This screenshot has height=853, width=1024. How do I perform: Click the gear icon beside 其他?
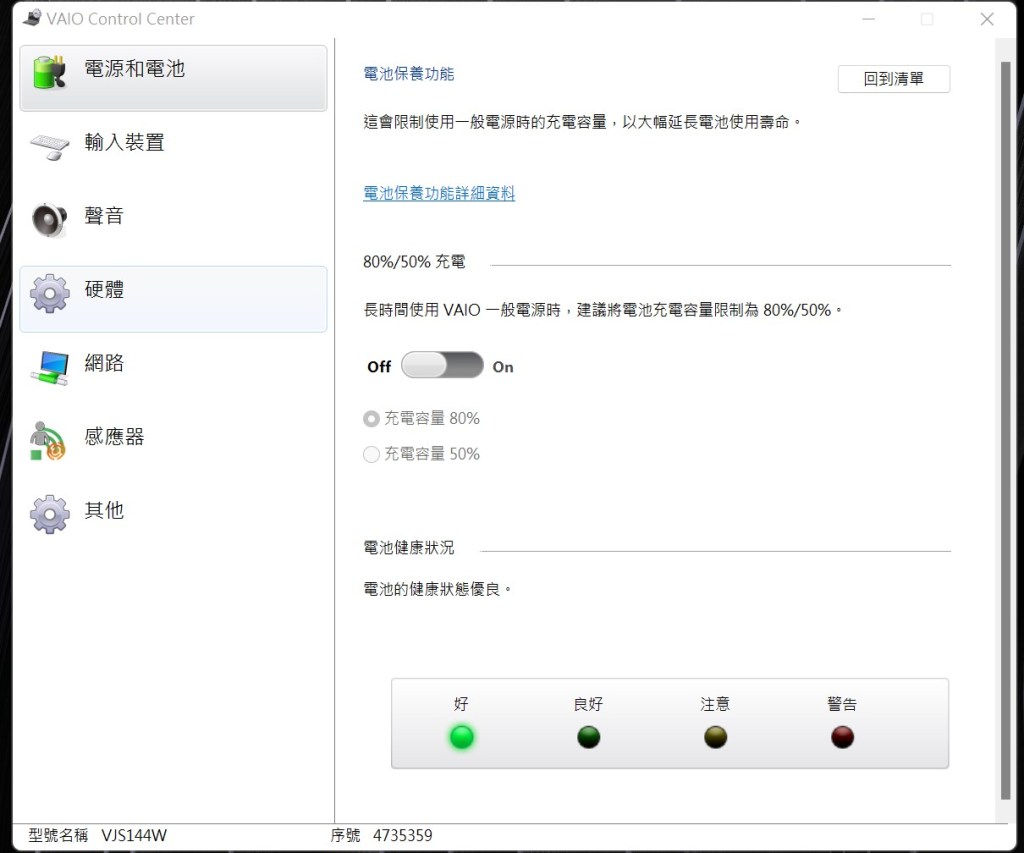[49, 513]
